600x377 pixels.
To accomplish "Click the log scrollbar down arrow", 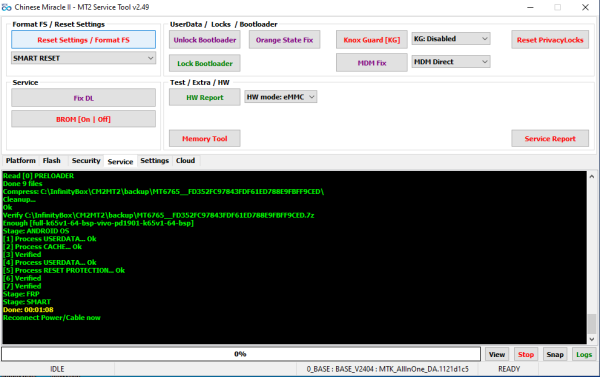I will [x=592, y=339].
